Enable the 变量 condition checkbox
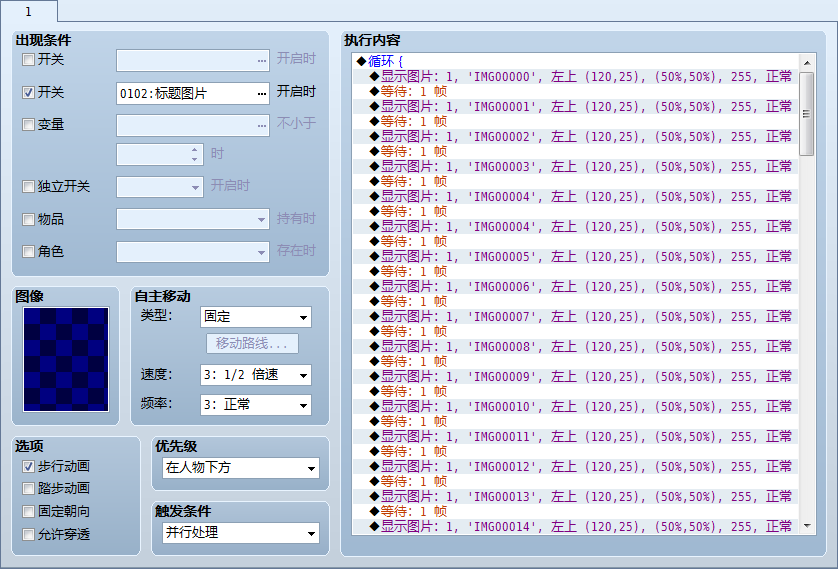Image resolution: width=838 pixels, height=569 pixels. point(28,124)
